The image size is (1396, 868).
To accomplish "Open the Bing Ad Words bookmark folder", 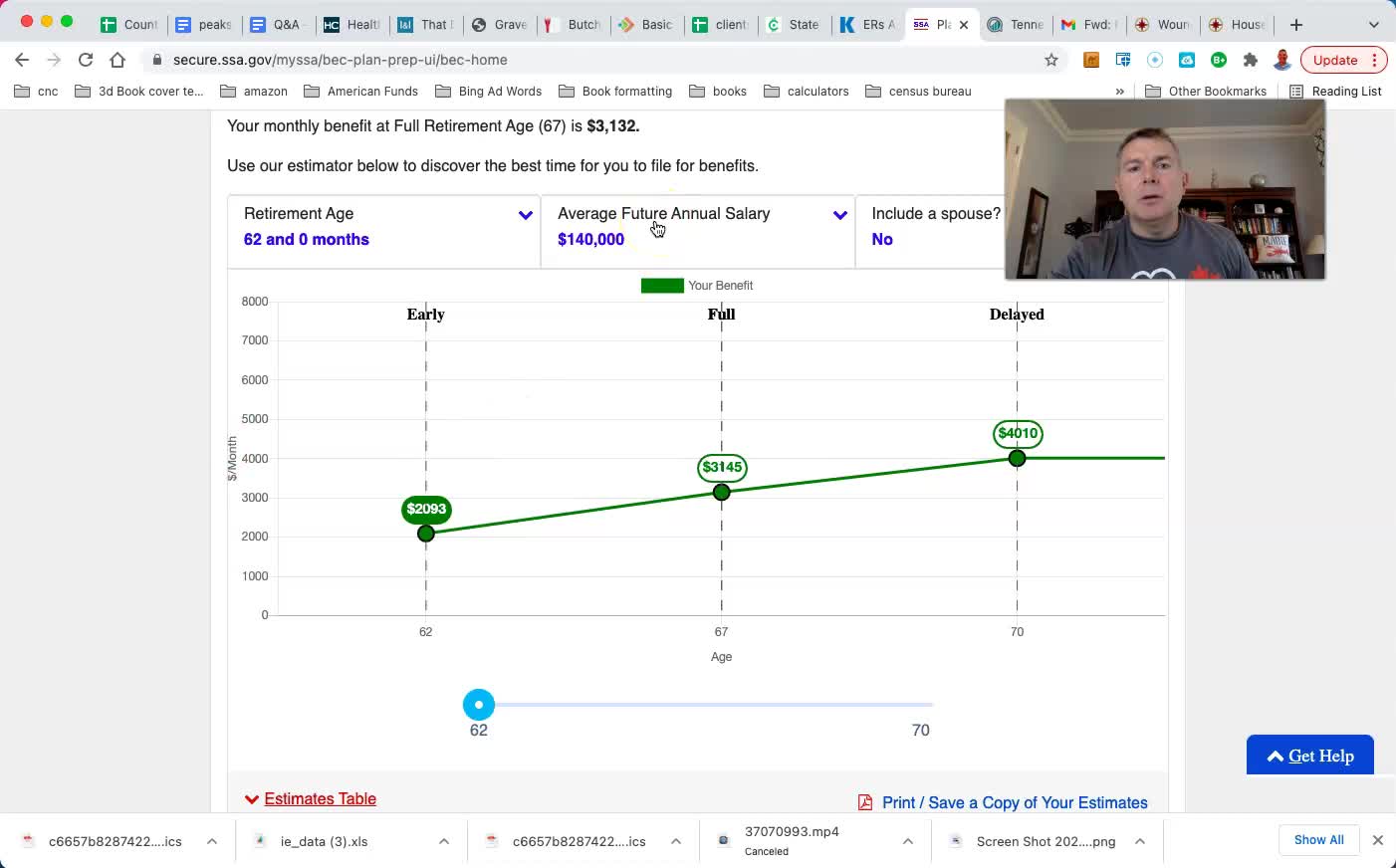I will (488, 91).
